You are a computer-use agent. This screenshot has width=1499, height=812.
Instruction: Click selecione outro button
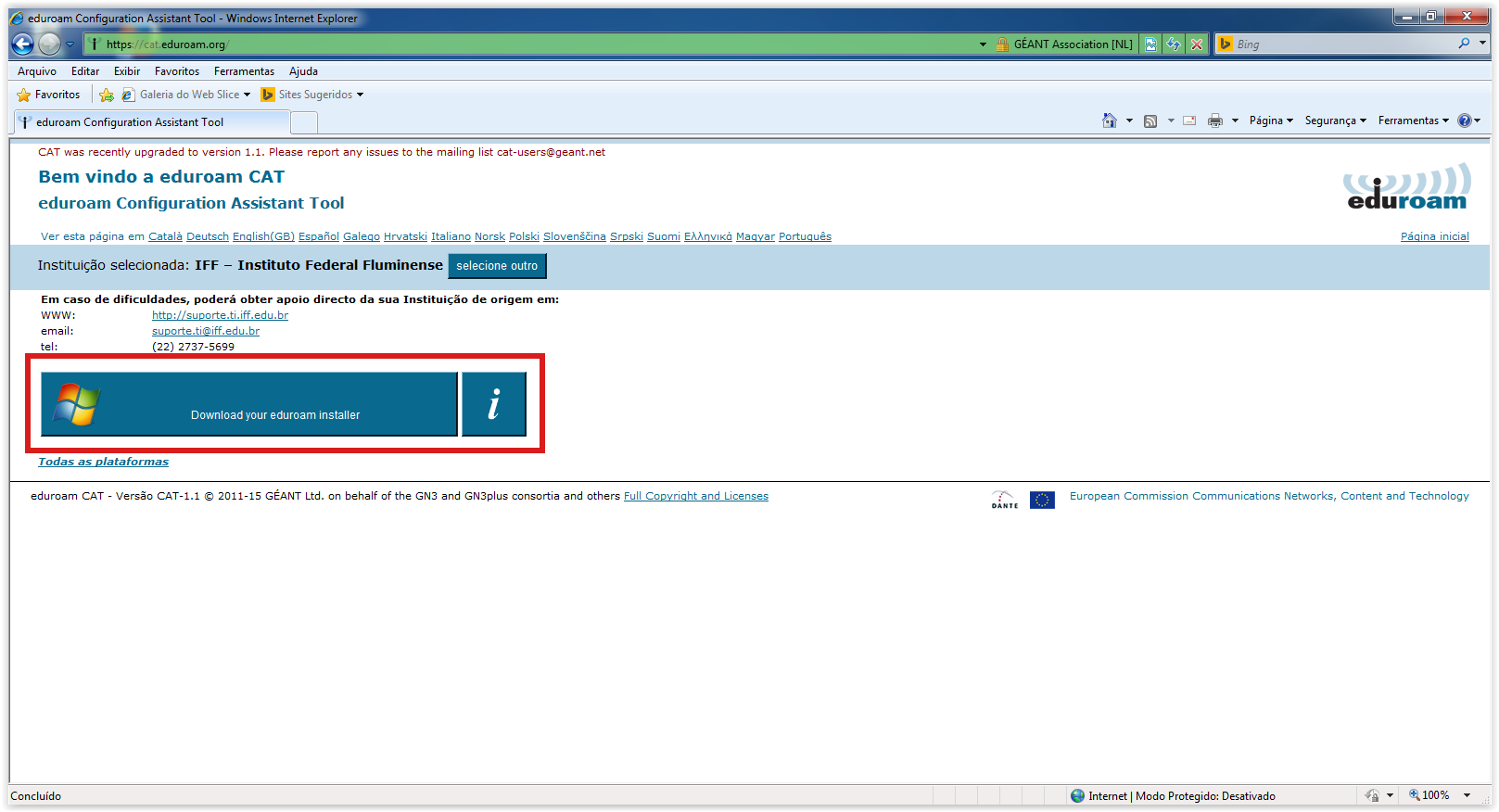[x=497, y=266]
